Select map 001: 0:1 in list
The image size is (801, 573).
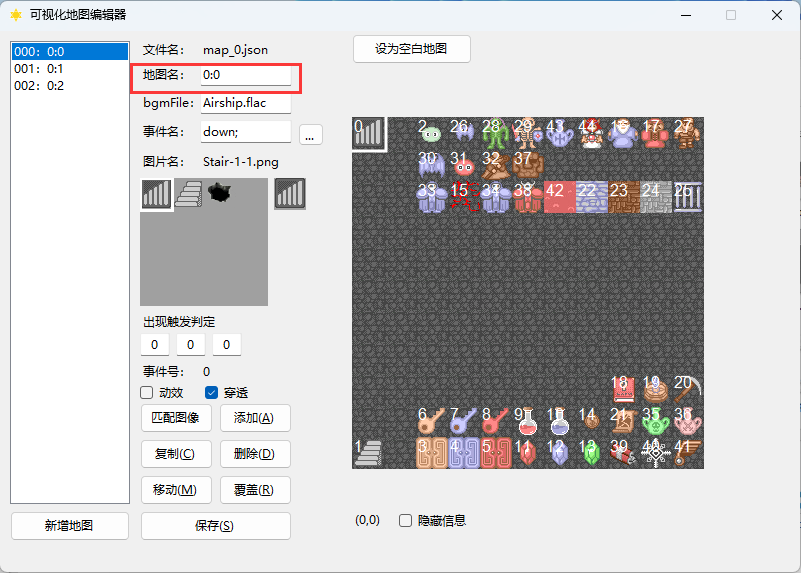tap(70, 68)
